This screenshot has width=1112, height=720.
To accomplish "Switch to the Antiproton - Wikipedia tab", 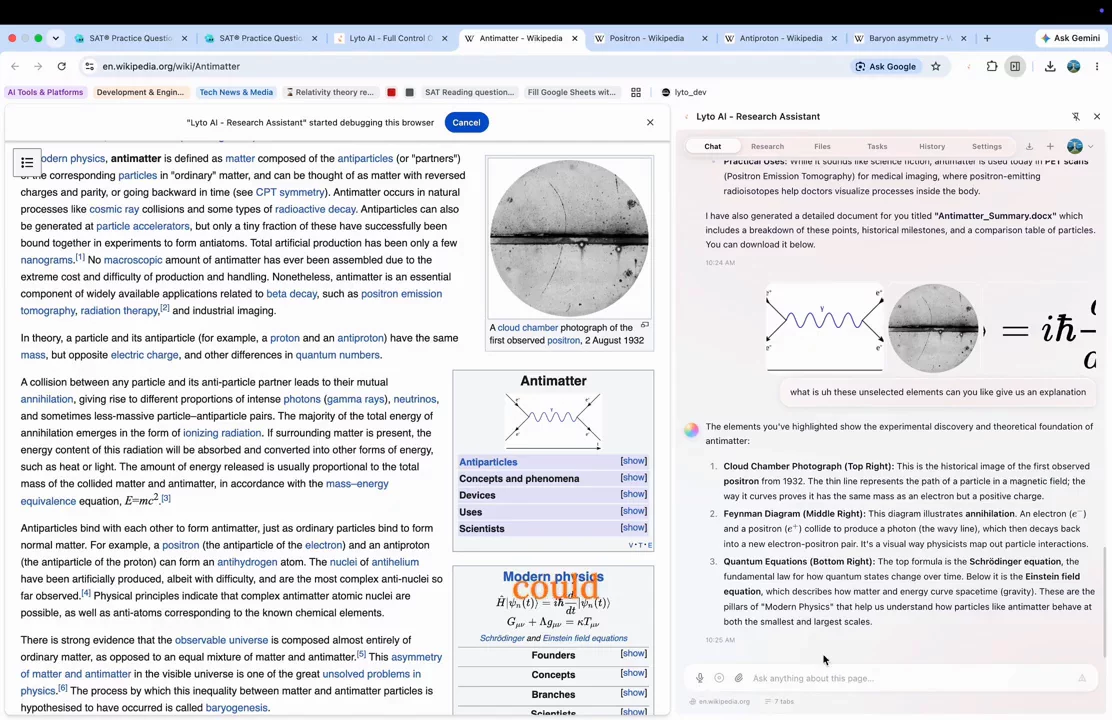I will pyautogui.click(x=781, y=38).
